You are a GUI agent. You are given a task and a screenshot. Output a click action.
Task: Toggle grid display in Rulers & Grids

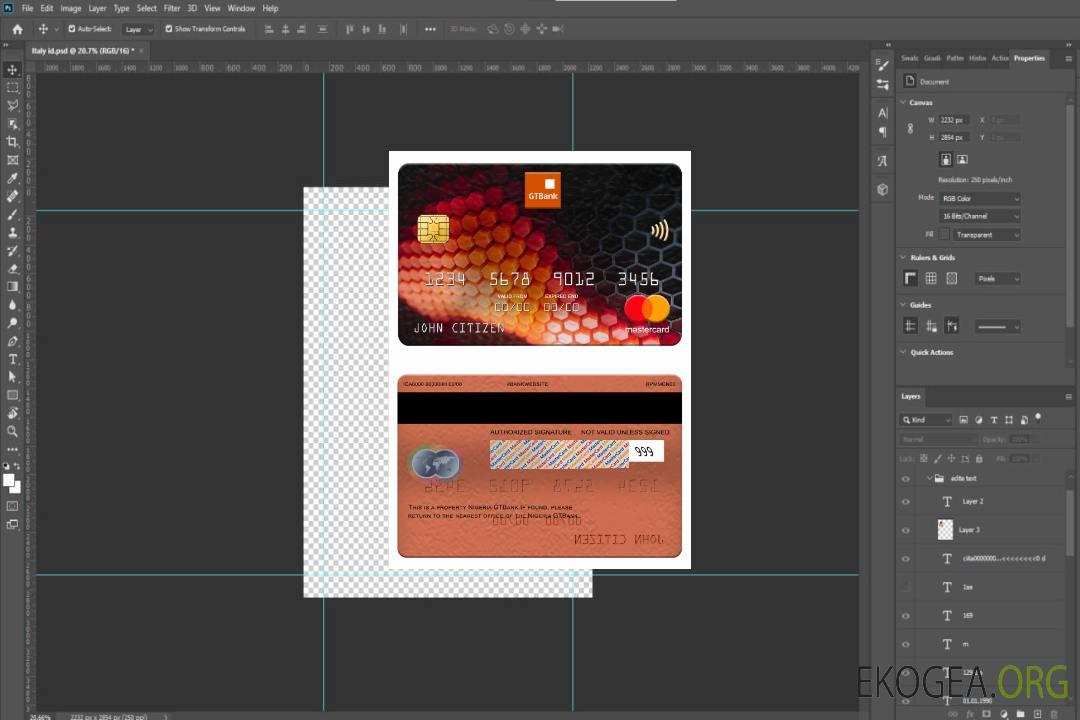click(x=931, y=278)
